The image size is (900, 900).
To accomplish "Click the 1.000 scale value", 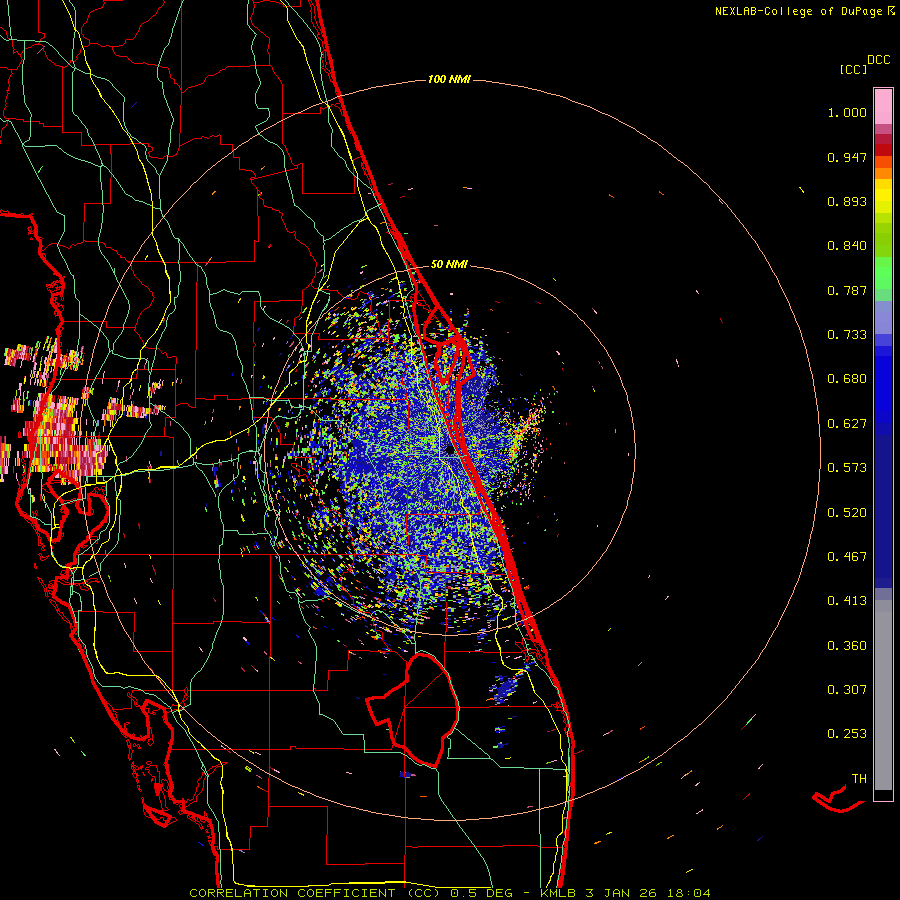I will tap(847, 112).
